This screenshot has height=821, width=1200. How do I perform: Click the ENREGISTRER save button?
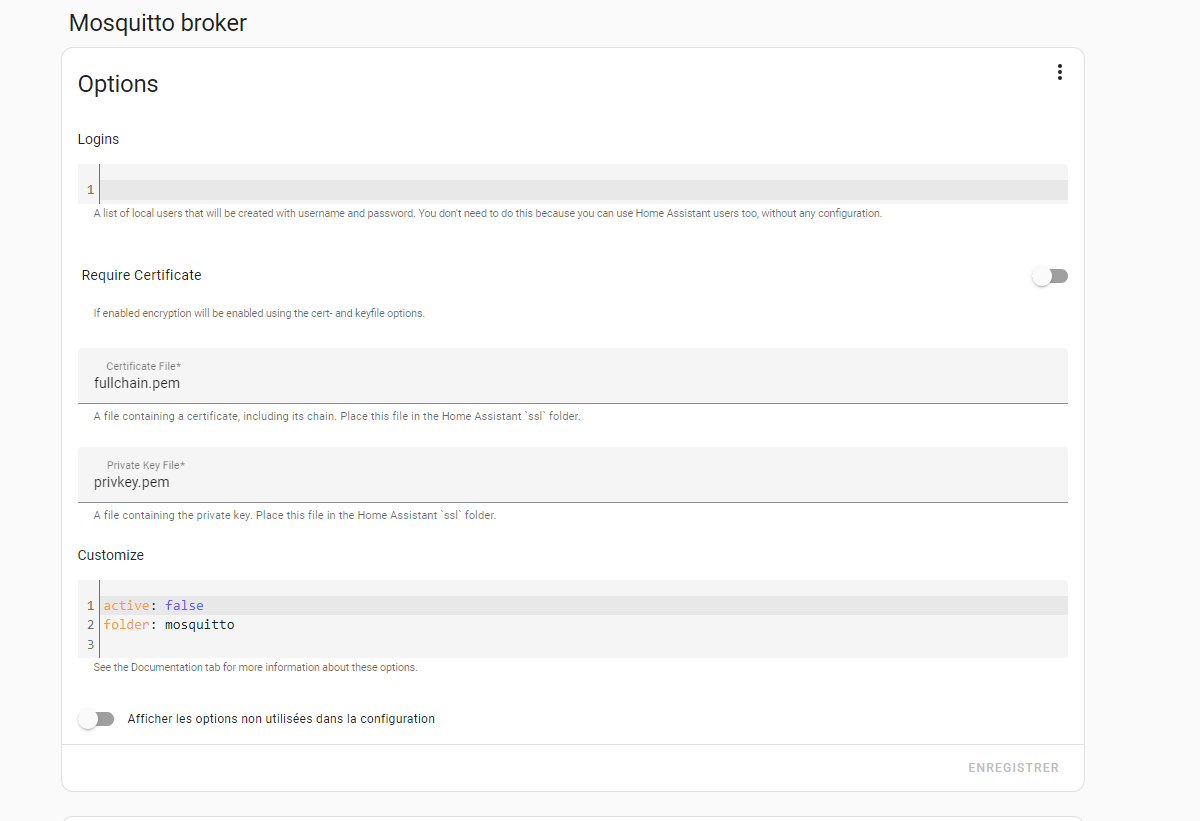1013,768
